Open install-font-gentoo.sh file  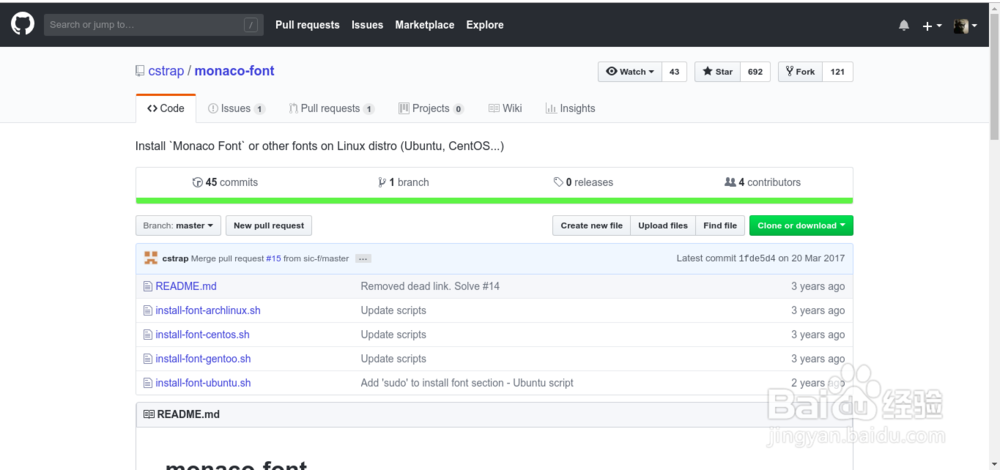(203, 359)
